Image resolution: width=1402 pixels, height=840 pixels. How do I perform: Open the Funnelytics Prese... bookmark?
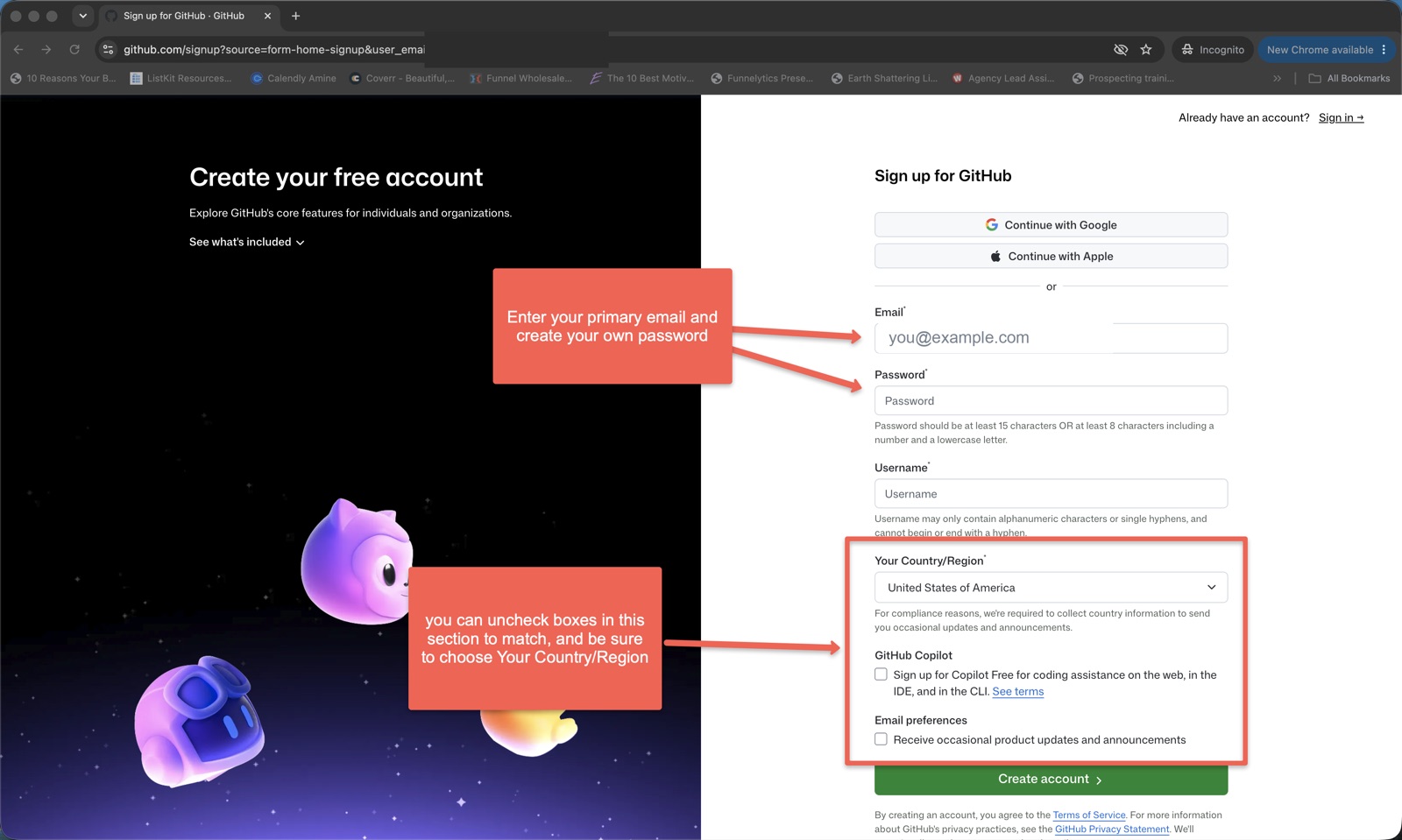[x=762, y=78]
